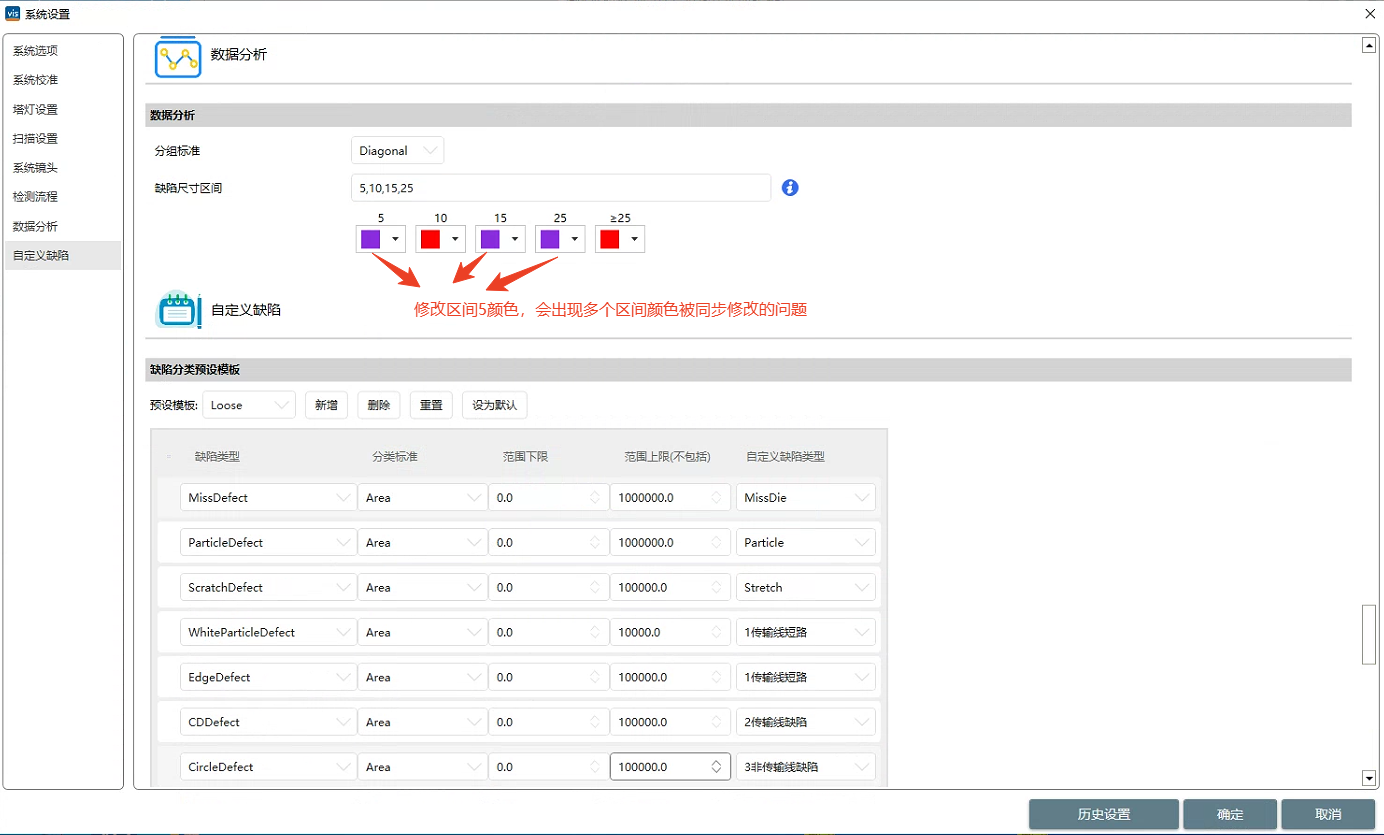Screen dimensions: 1384x835
Task: Click the purple color swatch for interval 5
Action: 371,239
